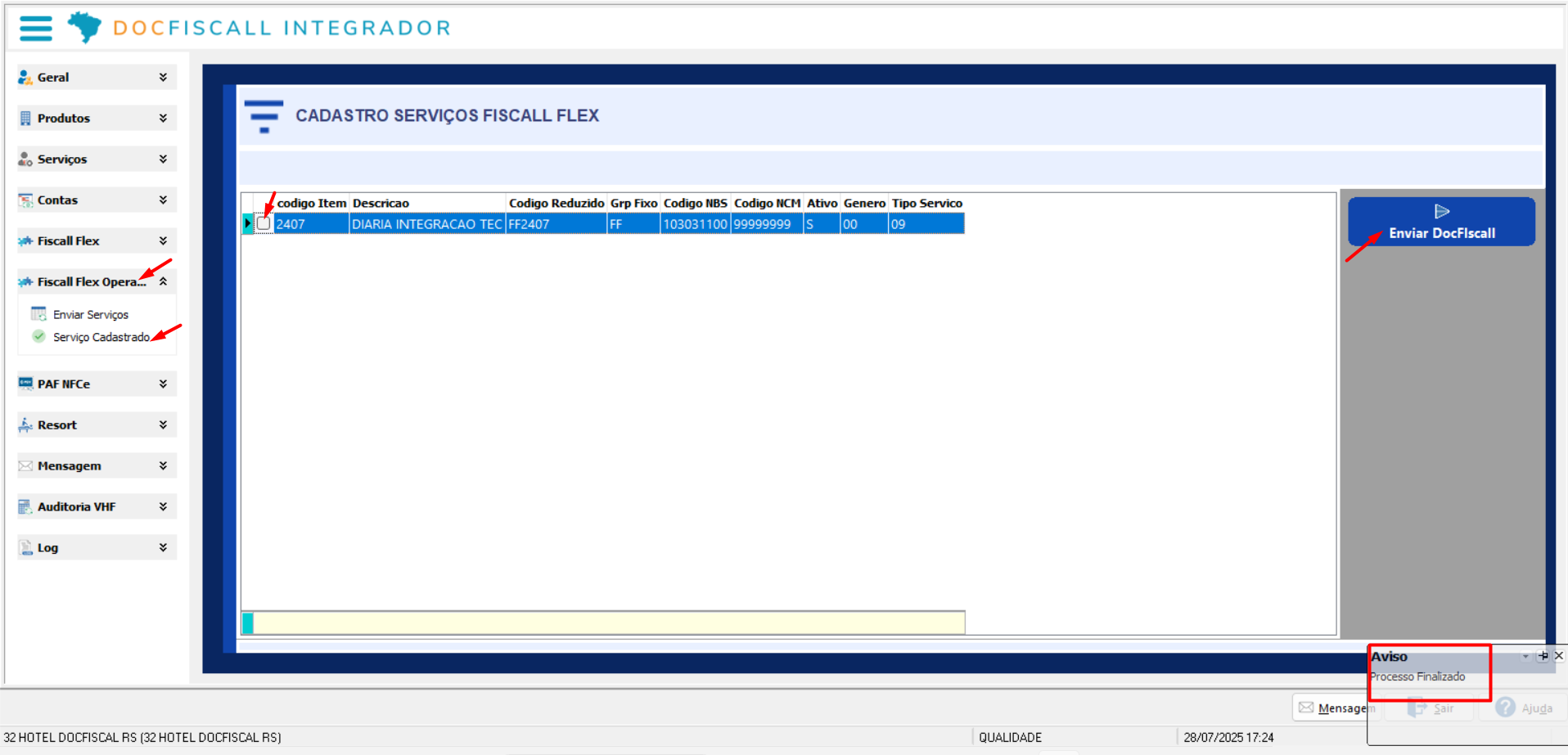This screenshot has height=755, width=1568.
Task: Select the DIARIA INTEGRACAO TEC description cell
Action: coord(427,224)
